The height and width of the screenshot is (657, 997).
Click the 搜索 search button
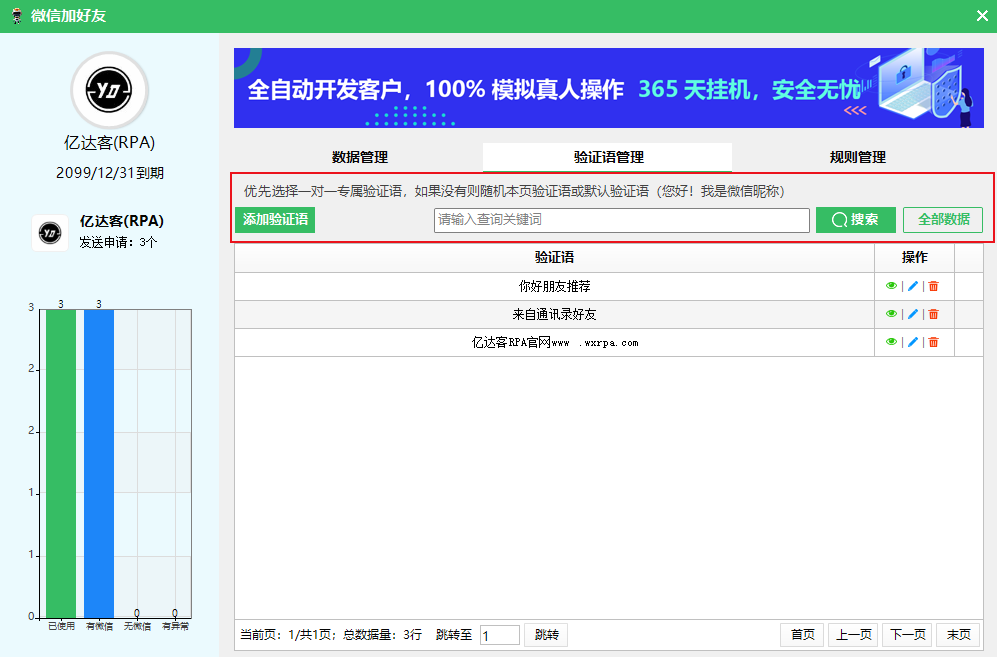[x=855, y=220]
